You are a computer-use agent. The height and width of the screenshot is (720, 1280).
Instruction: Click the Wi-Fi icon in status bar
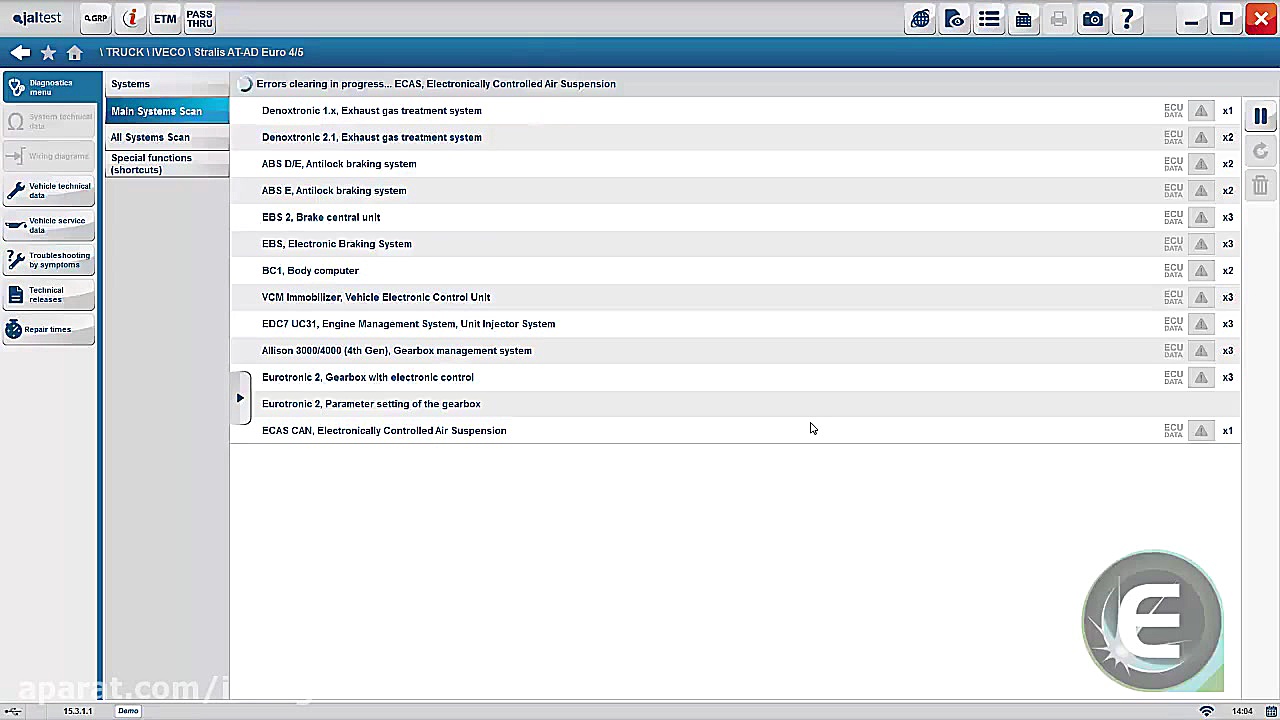coord(1207,711)
